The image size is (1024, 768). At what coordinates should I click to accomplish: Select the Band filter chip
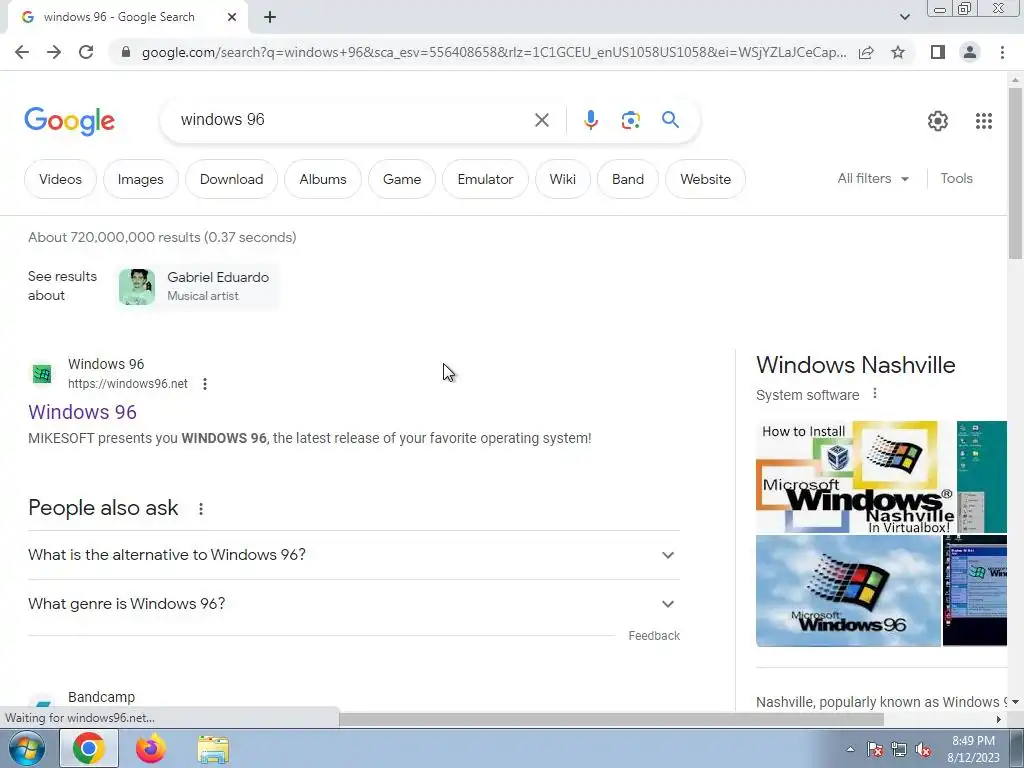click(x=628, y=179)
